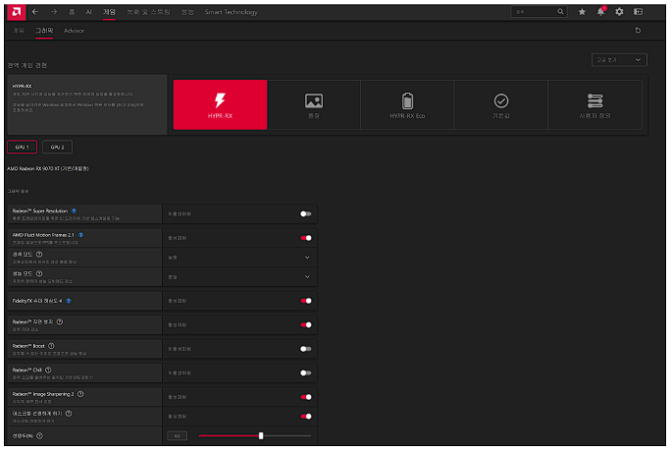Open help icon beside Radeon Image Sharpening 2
The width and height of the screenshot is (672, 452).
point(80,394)
